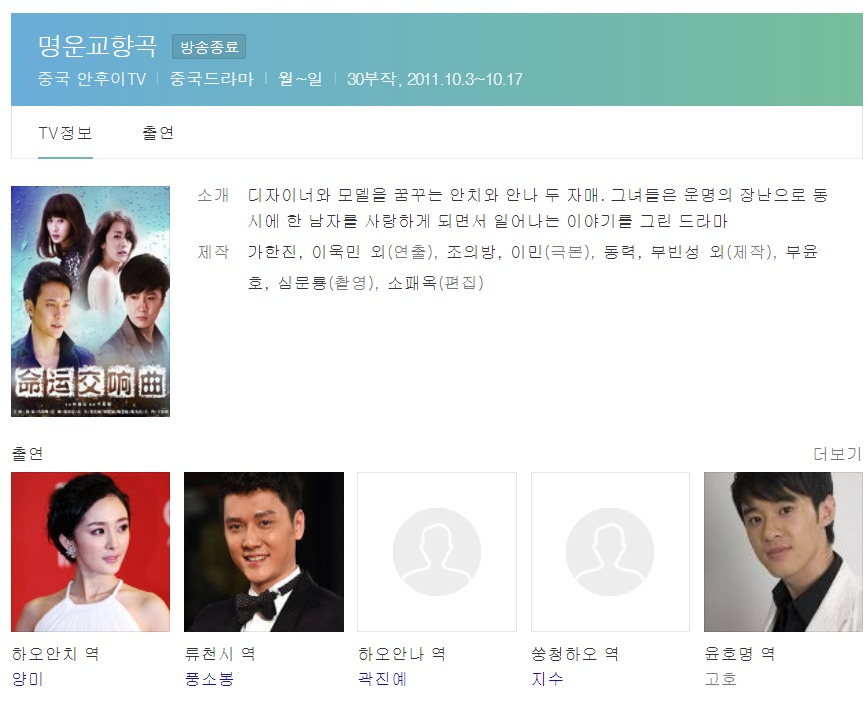
Task: Click the 방송종료 status badge
Action: [209, 46]
